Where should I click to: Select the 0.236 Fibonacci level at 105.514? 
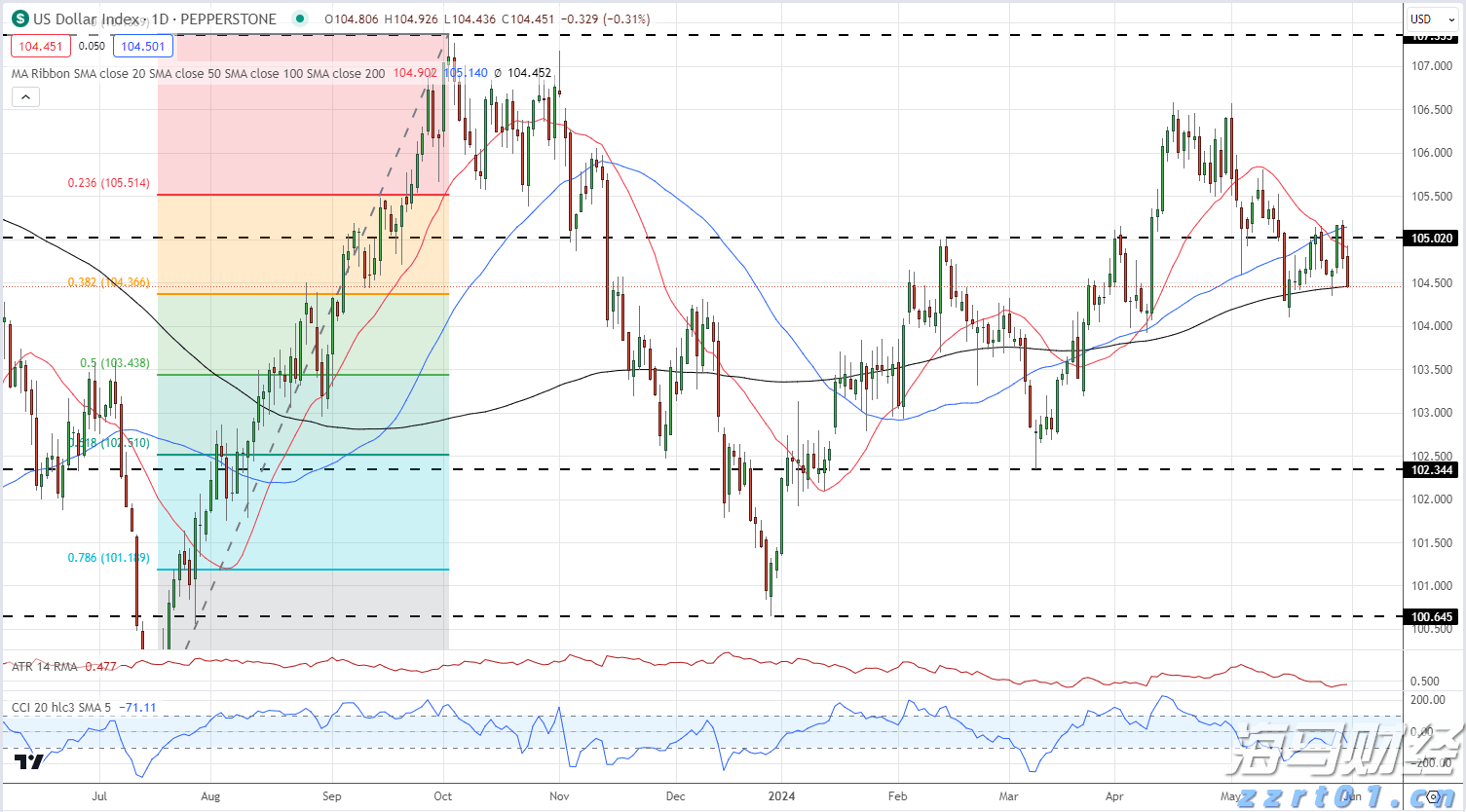pyautogui.click(x=108, y=183)
